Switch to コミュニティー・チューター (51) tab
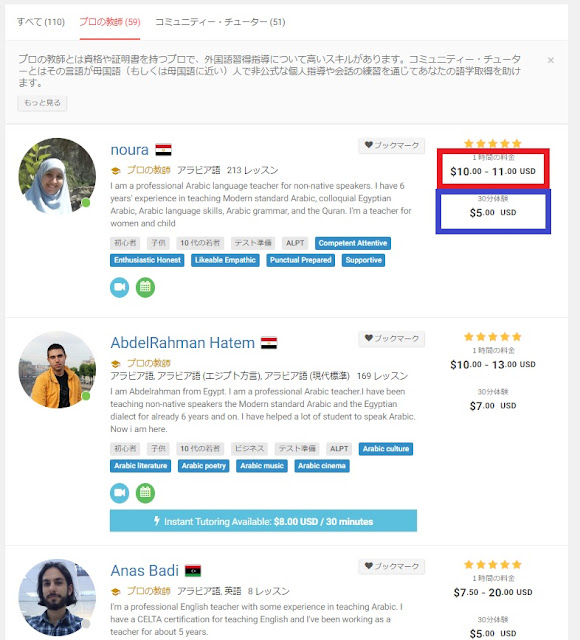Screen dimensions: 580x640 point(220,22)
